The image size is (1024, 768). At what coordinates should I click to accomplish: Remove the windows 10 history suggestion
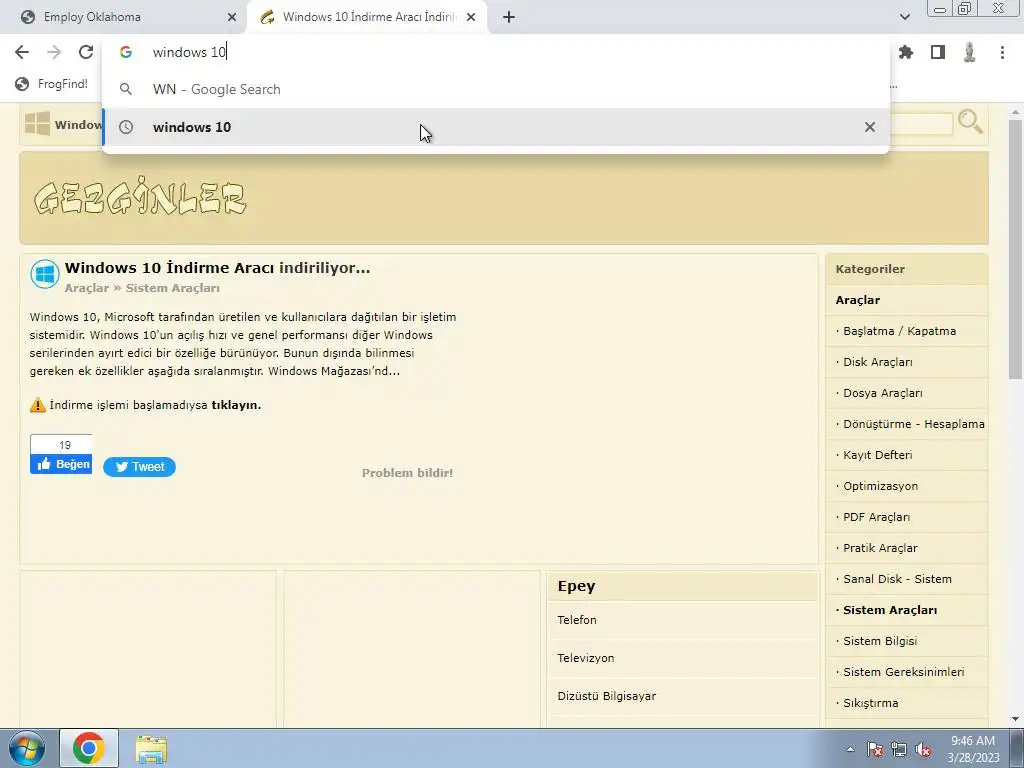(x=870, y=127)
